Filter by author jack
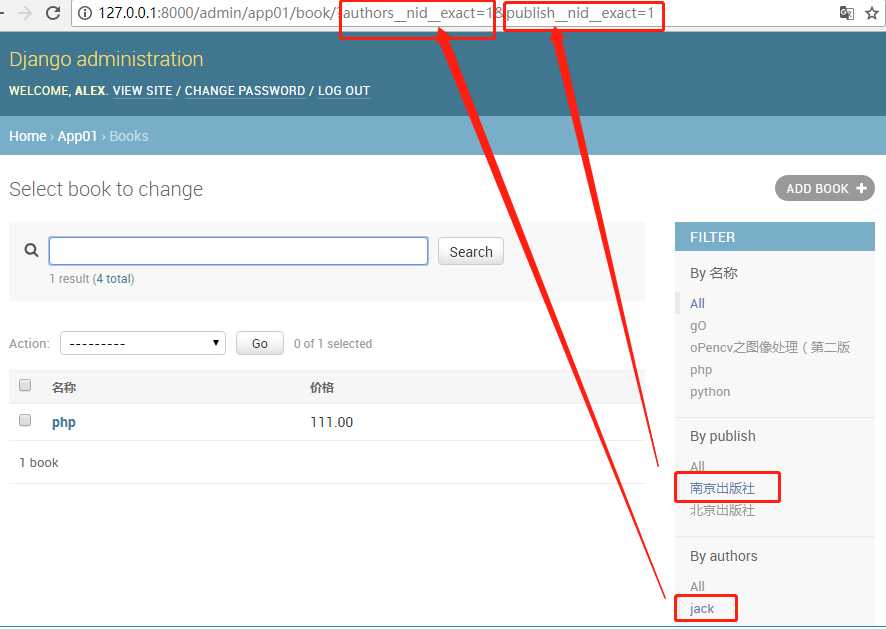Viewport: 886px width, 630px height. pyautogui.click(x=702, y=609)
